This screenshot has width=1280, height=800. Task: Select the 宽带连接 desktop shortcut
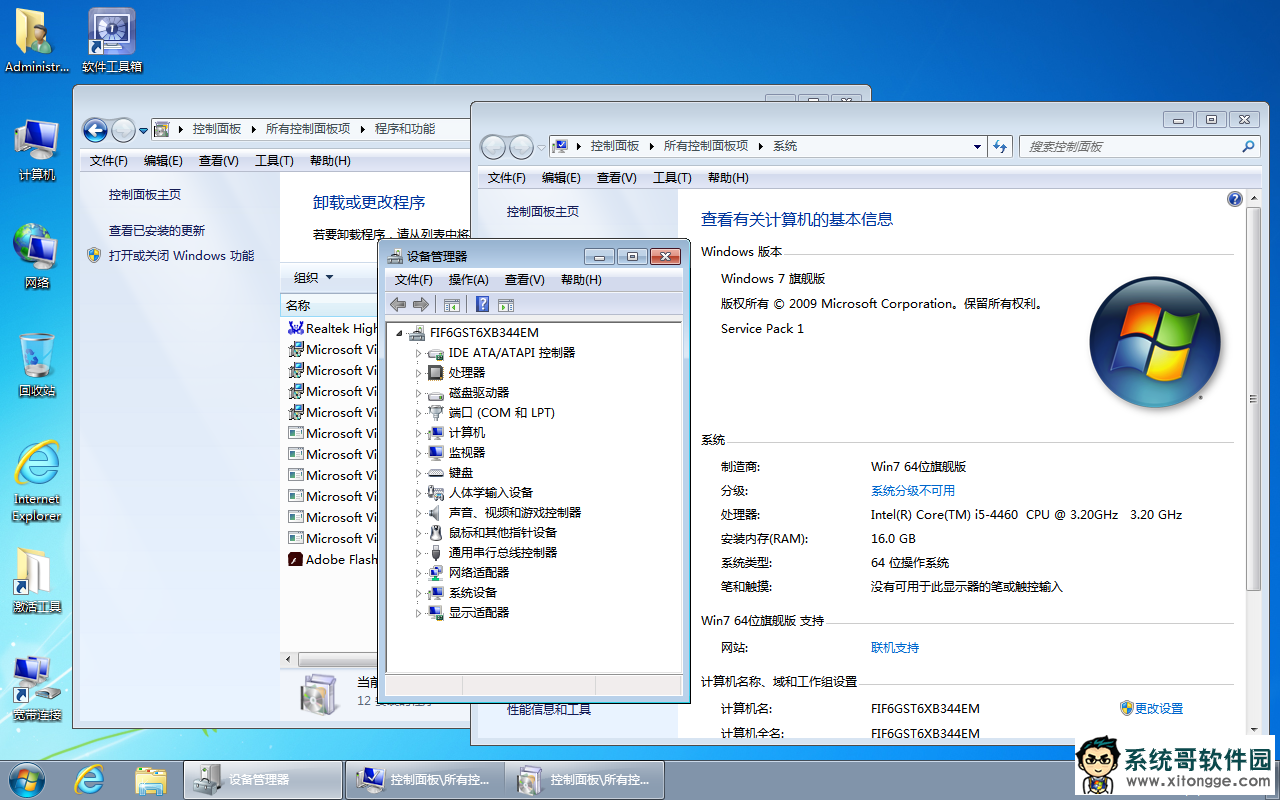coord(37,689)
